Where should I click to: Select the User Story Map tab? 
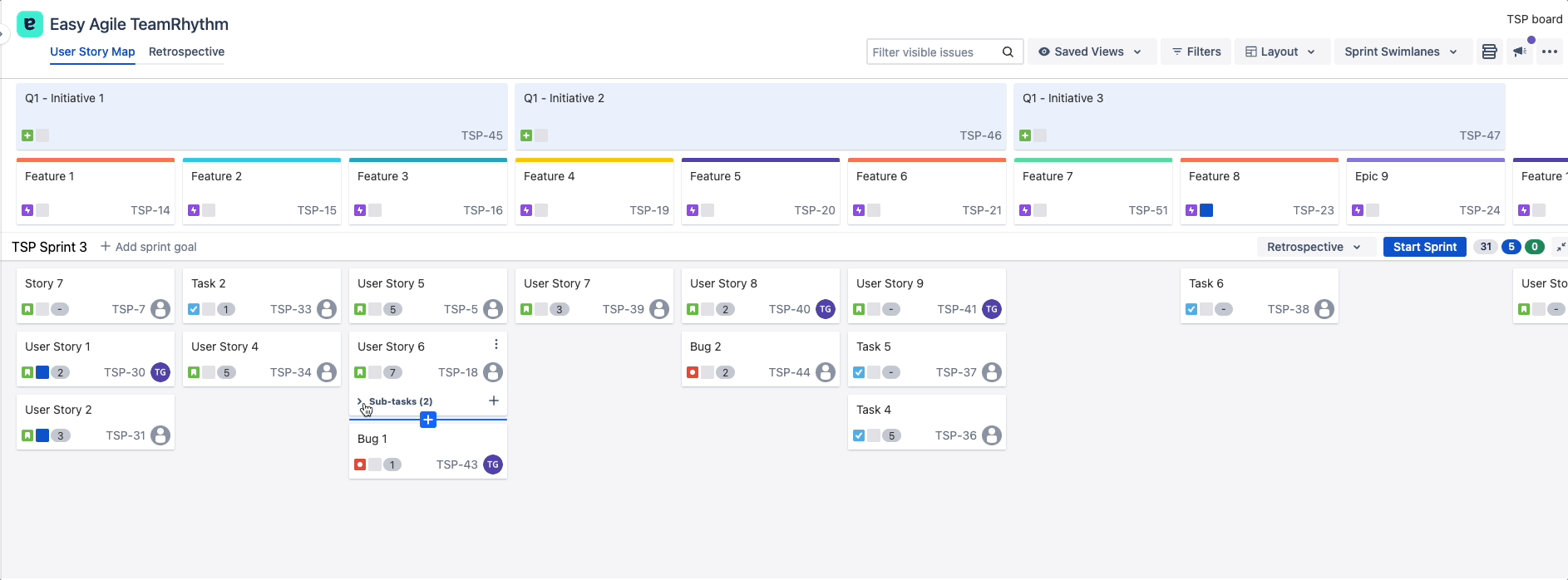[92, 52]
